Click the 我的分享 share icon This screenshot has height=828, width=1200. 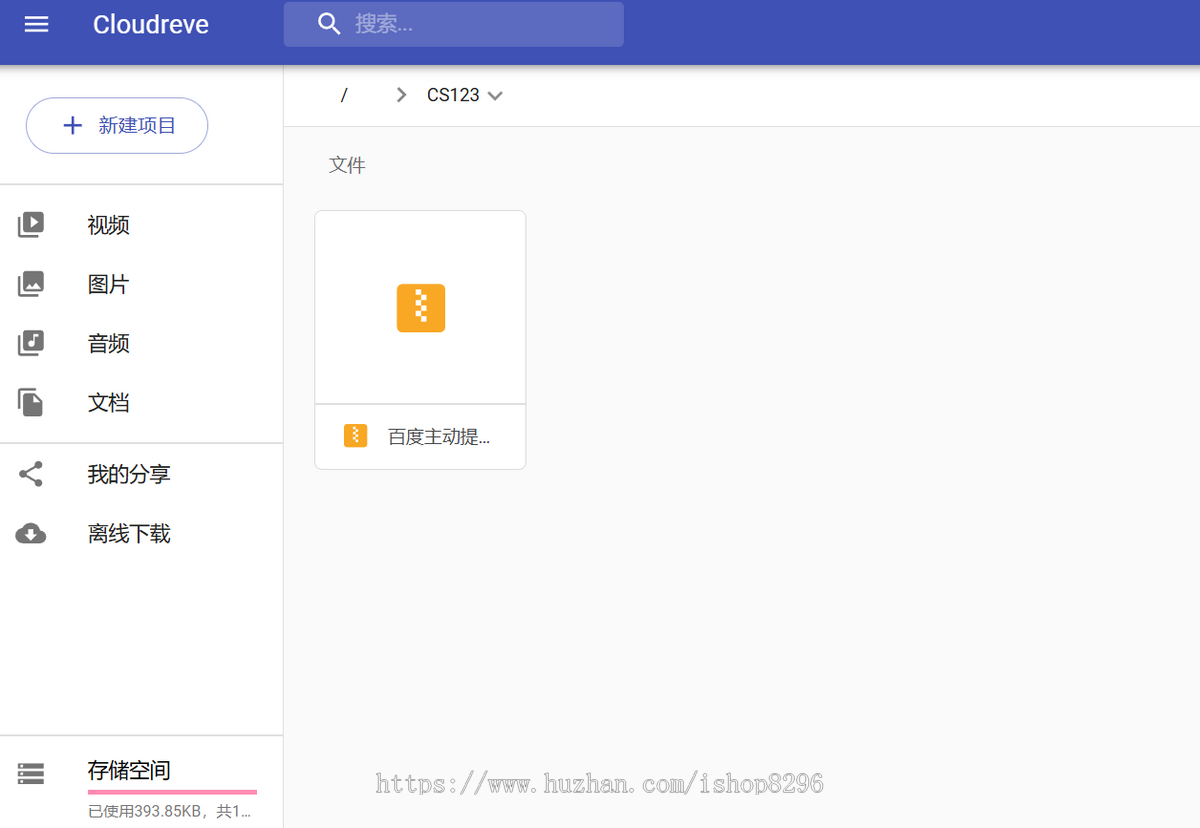coord(31,474)
